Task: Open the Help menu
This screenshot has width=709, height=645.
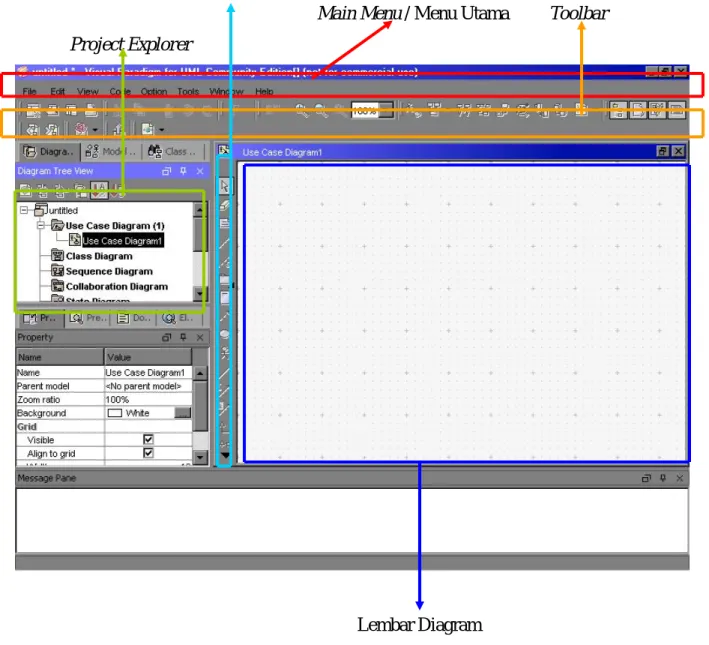Action: 264,91
